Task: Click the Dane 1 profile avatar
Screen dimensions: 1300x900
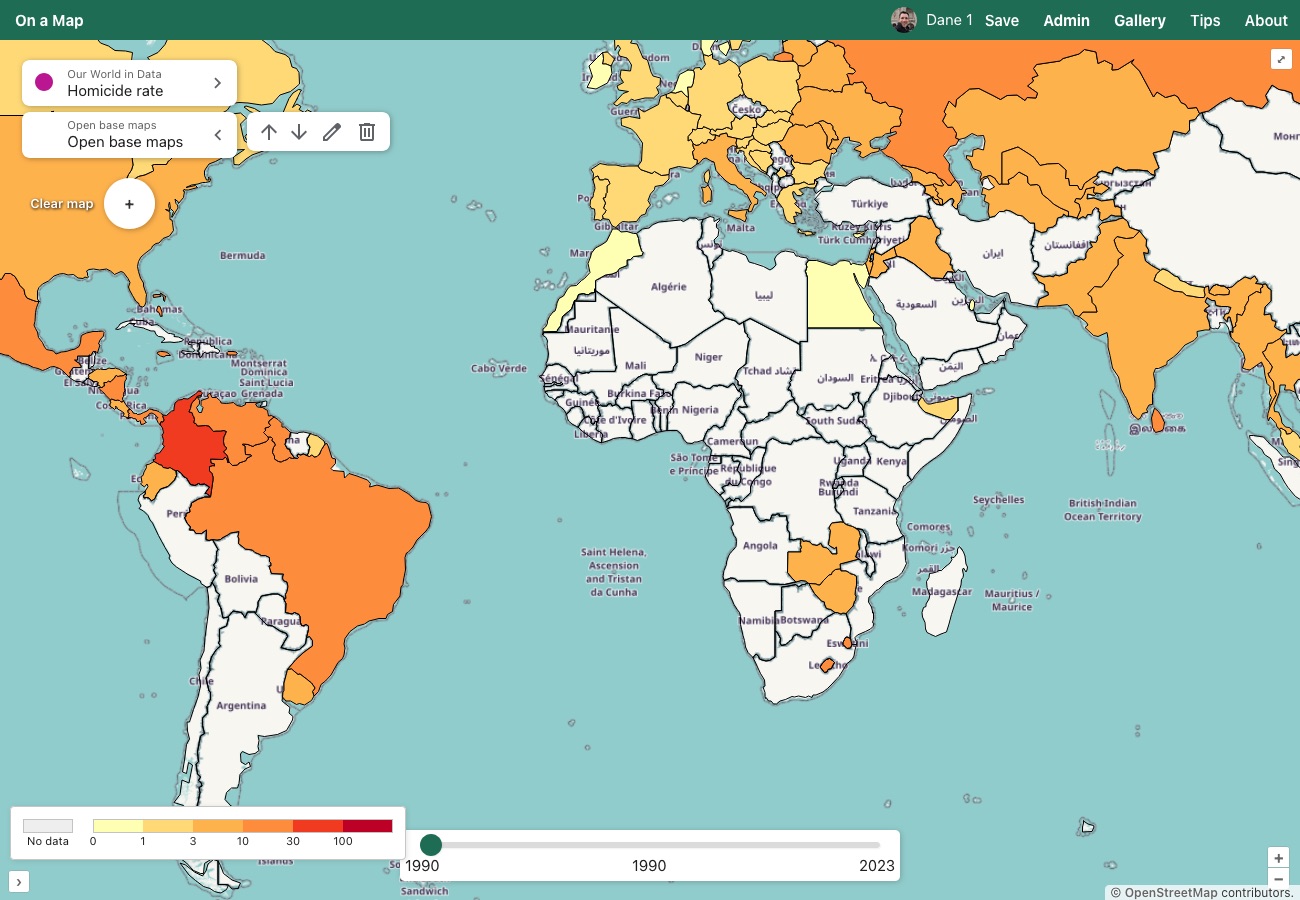Action: 904,19
